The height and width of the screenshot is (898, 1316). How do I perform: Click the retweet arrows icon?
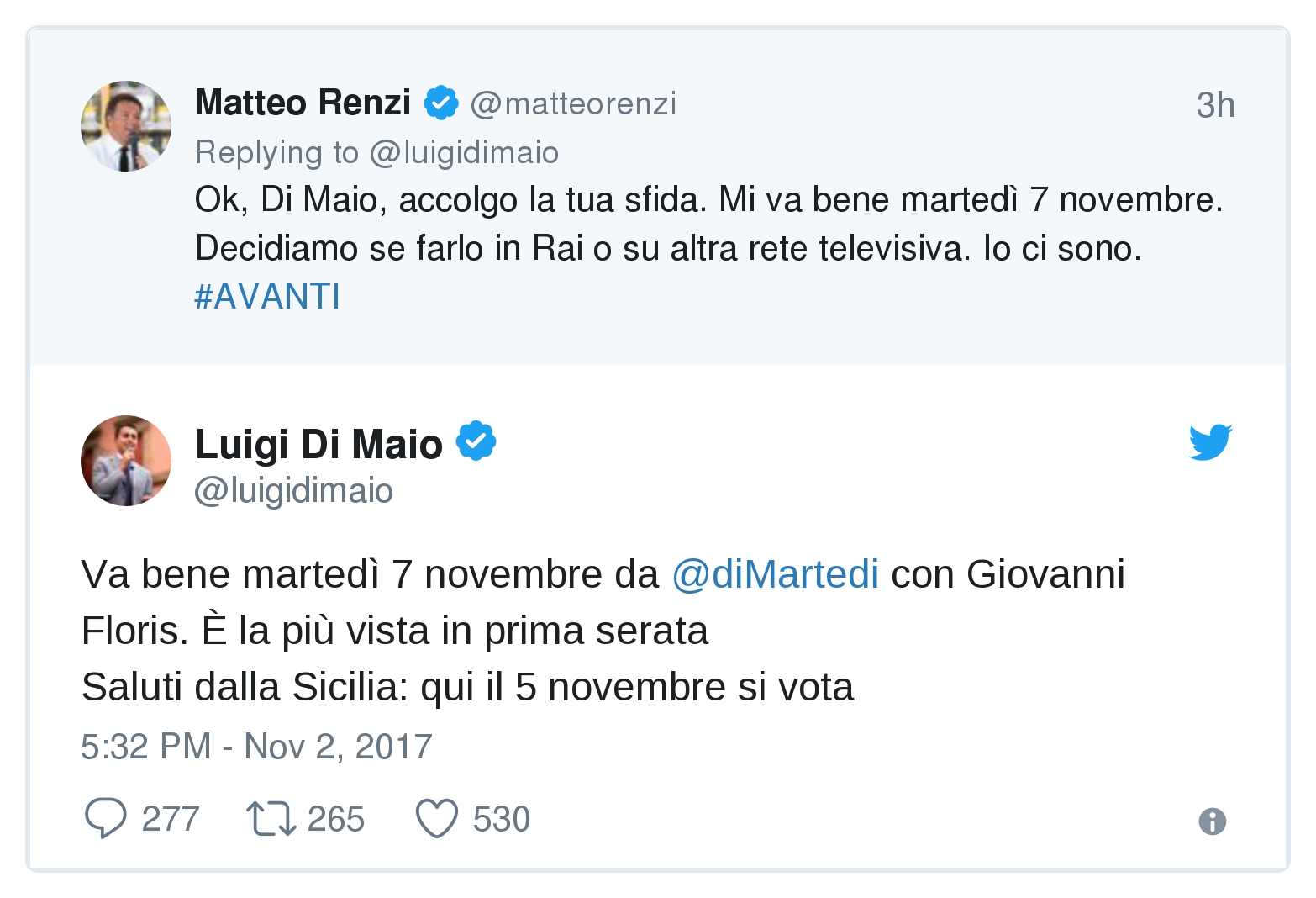(271, 819)
